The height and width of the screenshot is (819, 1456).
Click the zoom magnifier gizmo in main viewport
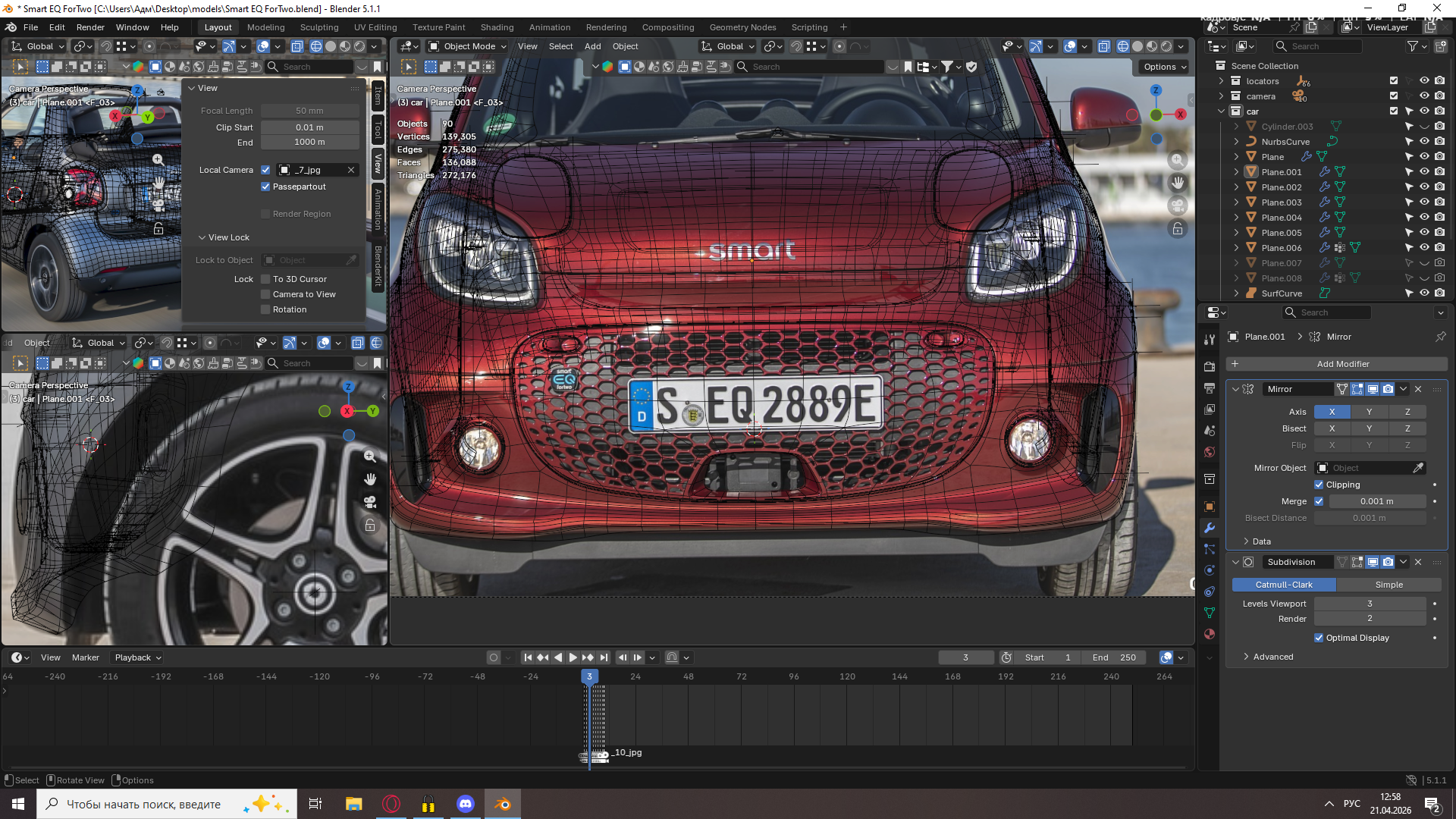(1177, 160)
